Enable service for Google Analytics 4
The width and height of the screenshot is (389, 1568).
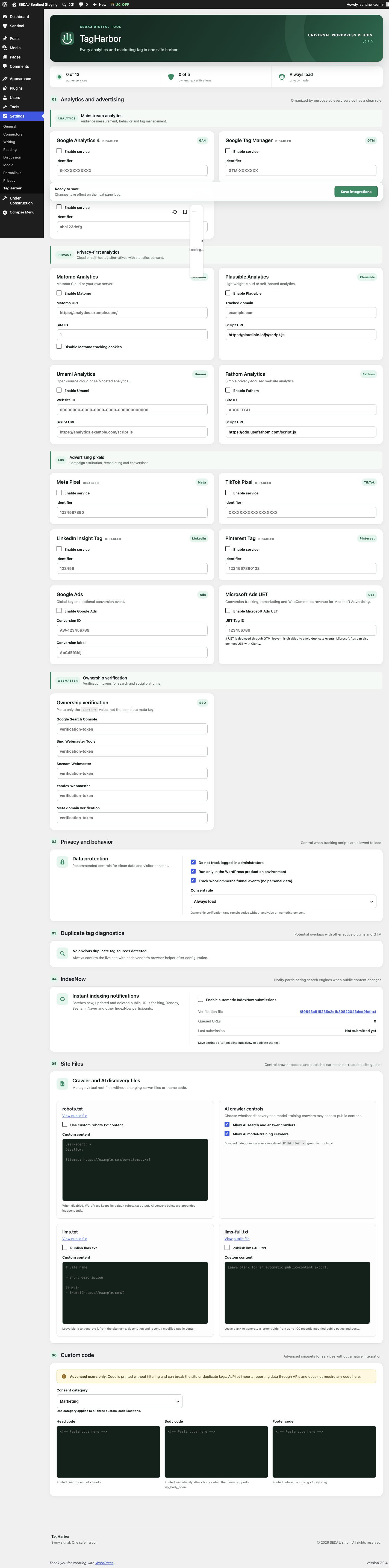pos(59,151)
